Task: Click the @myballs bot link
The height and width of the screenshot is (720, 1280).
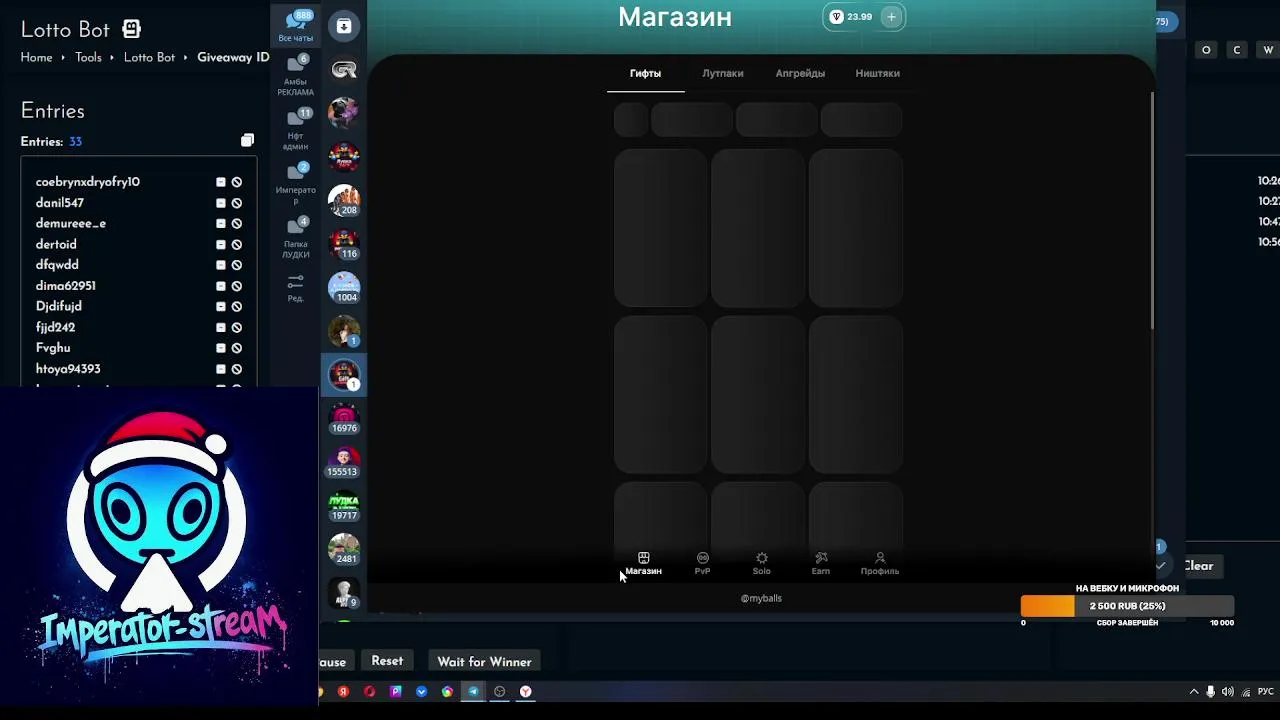Action: pos(761,598)
